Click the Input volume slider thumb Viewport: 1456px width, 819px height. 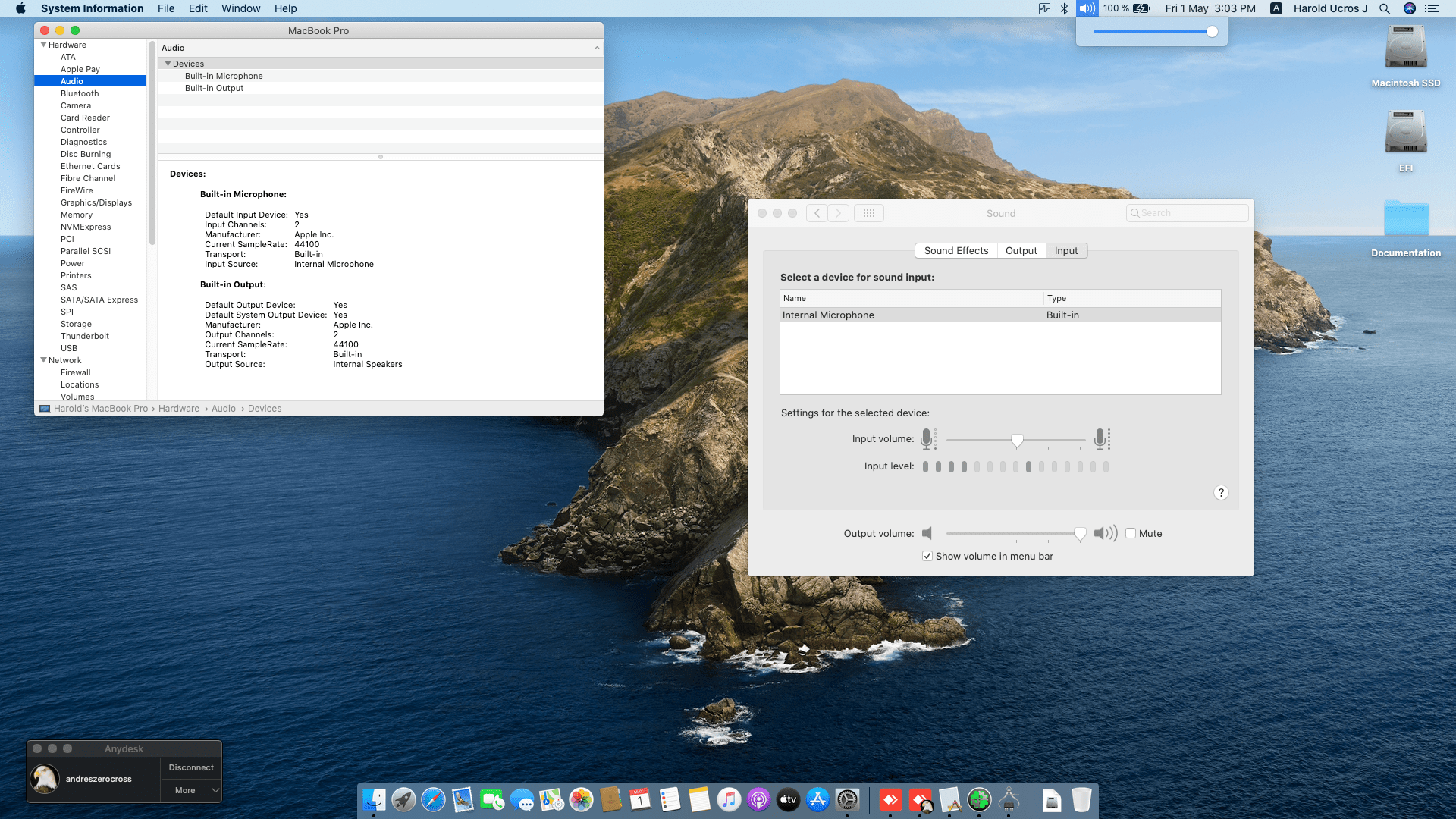[1017, 440]
